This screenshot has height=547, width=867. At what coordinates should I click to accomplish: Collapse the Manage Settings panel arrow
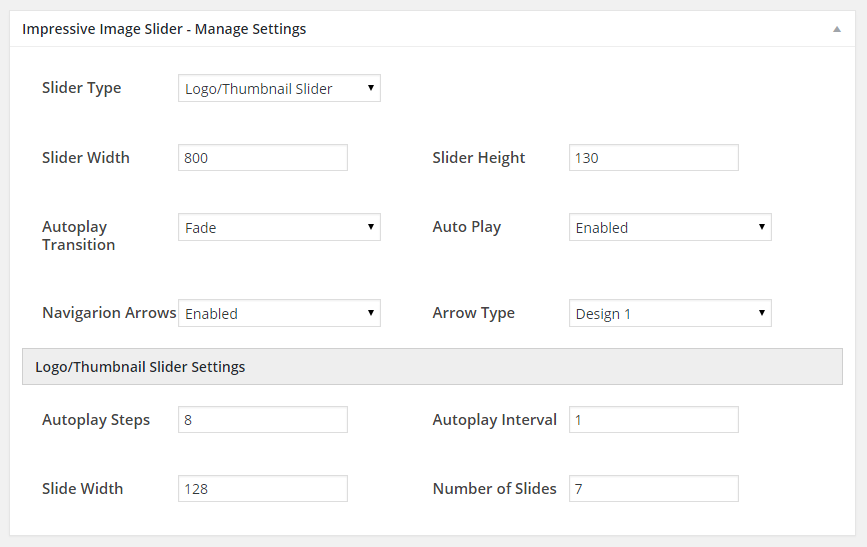(x=837, y=29)
